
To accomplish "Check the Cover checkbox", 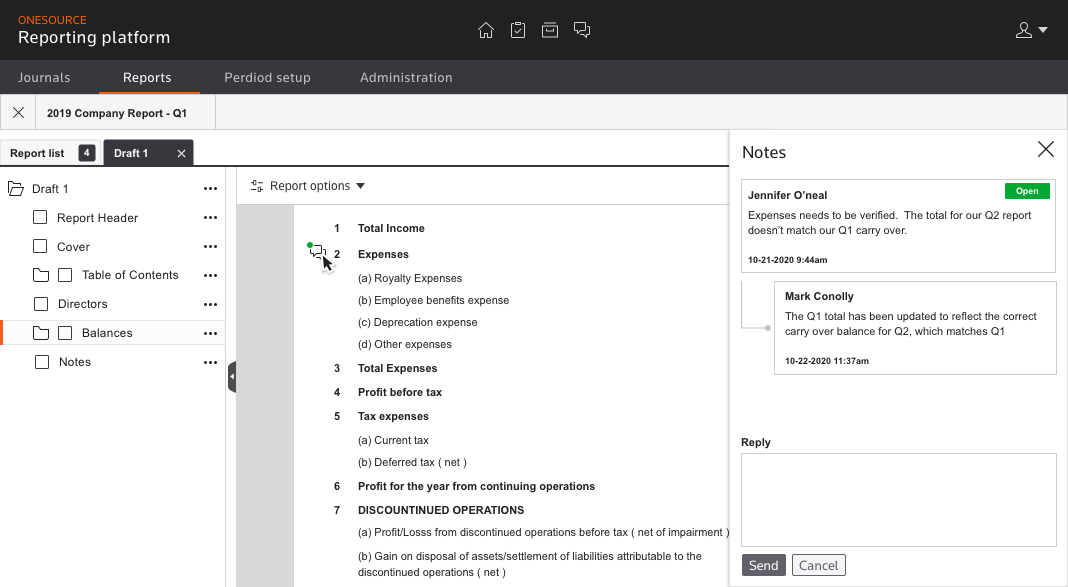I will tap(40, 246).
